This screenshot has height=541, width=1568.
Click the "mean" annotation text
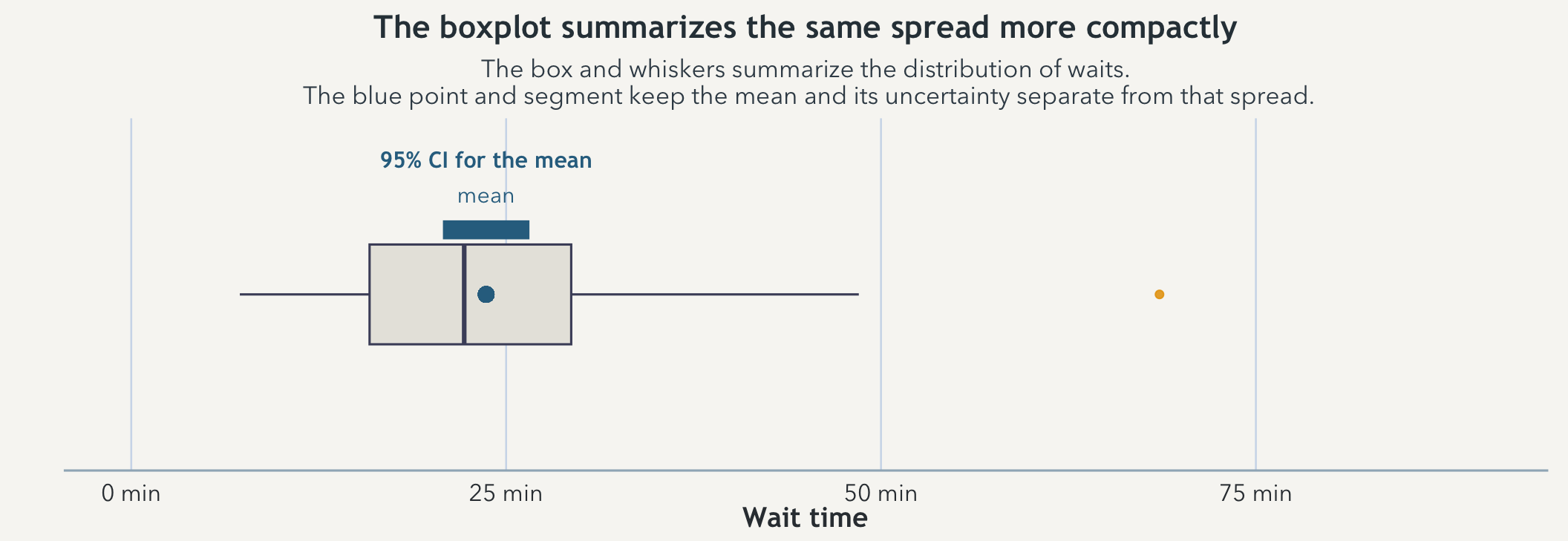[x=486, y=196]
